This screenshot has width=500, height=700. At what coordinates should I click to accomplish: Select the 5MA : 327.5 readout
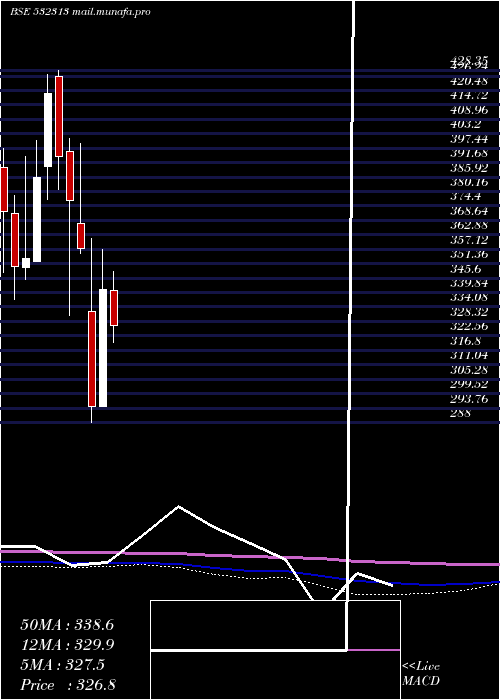tap(62, 665)
